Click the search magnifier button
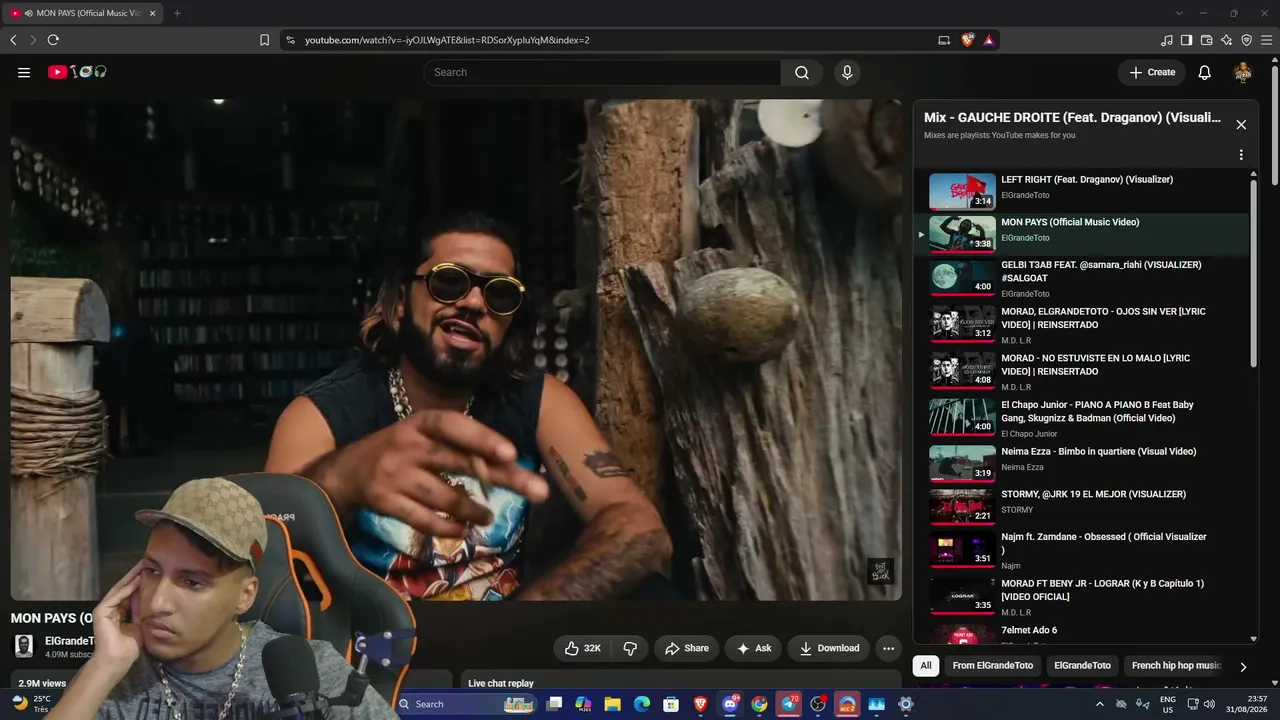The image size is (1280, 720). 802,72
